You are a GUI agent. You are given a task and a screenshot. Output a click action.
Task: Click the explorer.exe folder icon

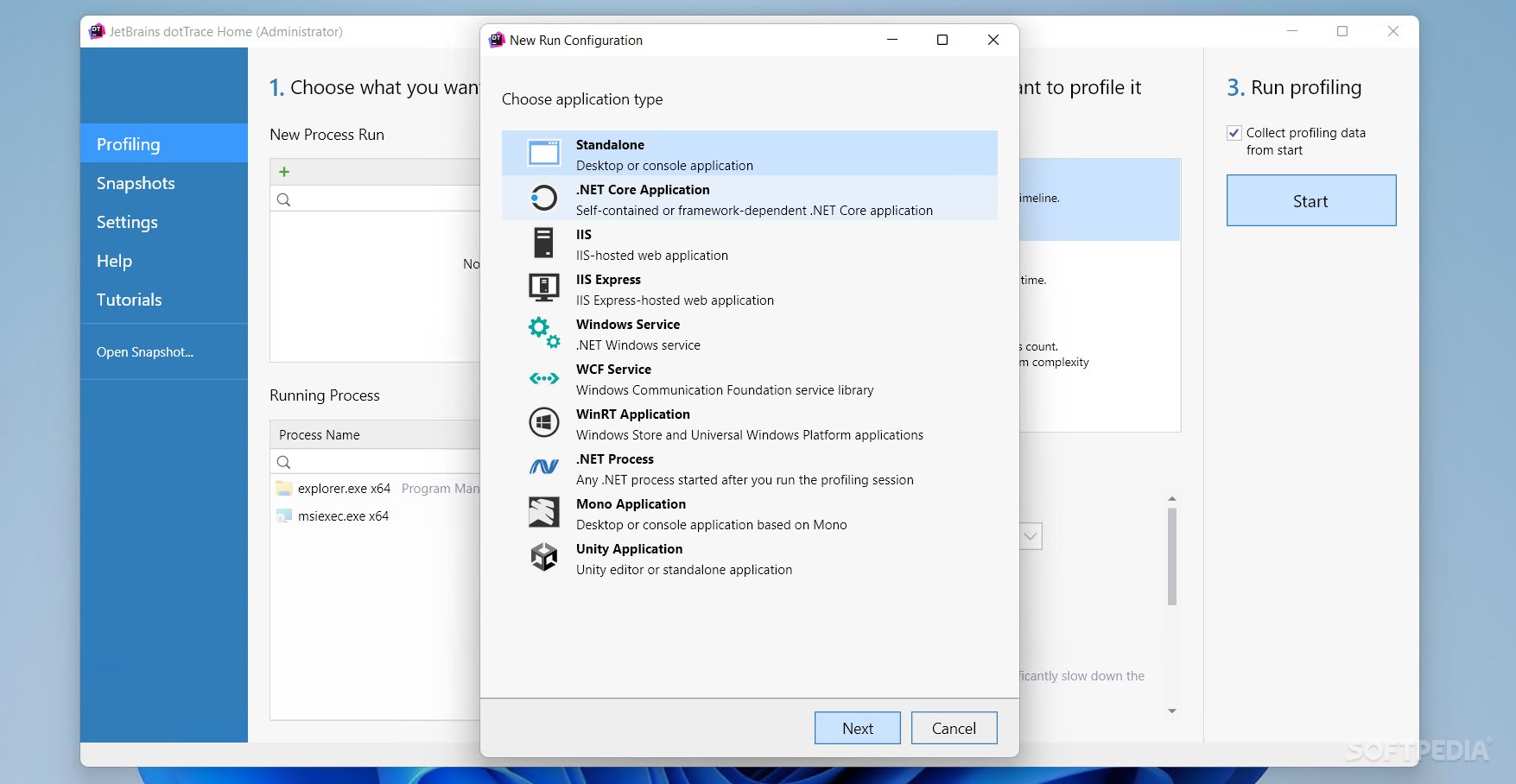pos(284,489)
